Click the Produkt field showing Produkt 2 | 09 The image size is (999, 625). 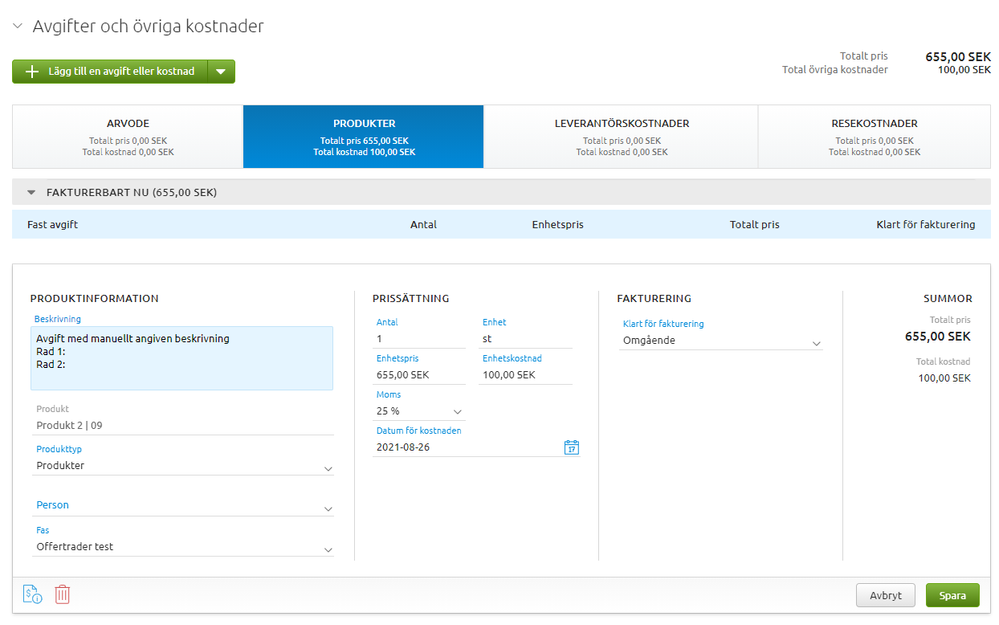tap(182, 425)
